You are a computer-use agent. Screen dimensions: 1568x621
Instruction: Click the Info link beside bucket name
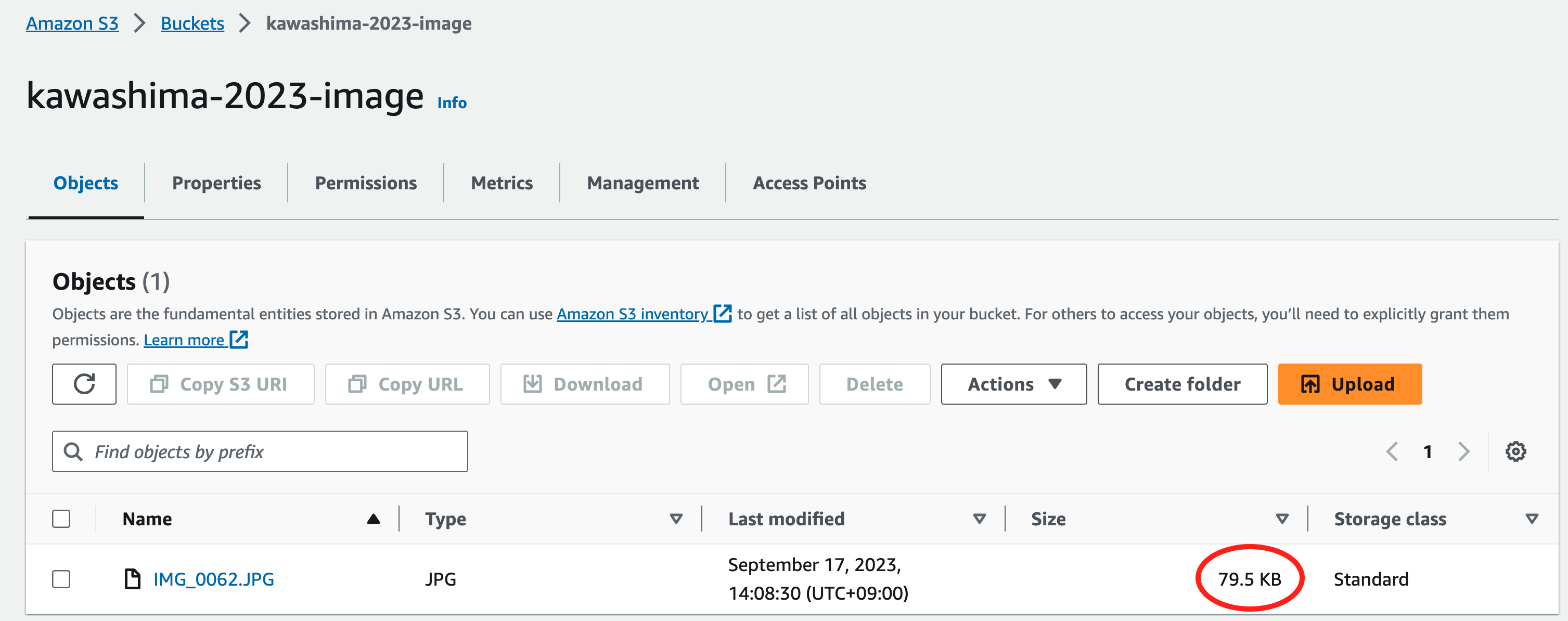pos(452,102)
